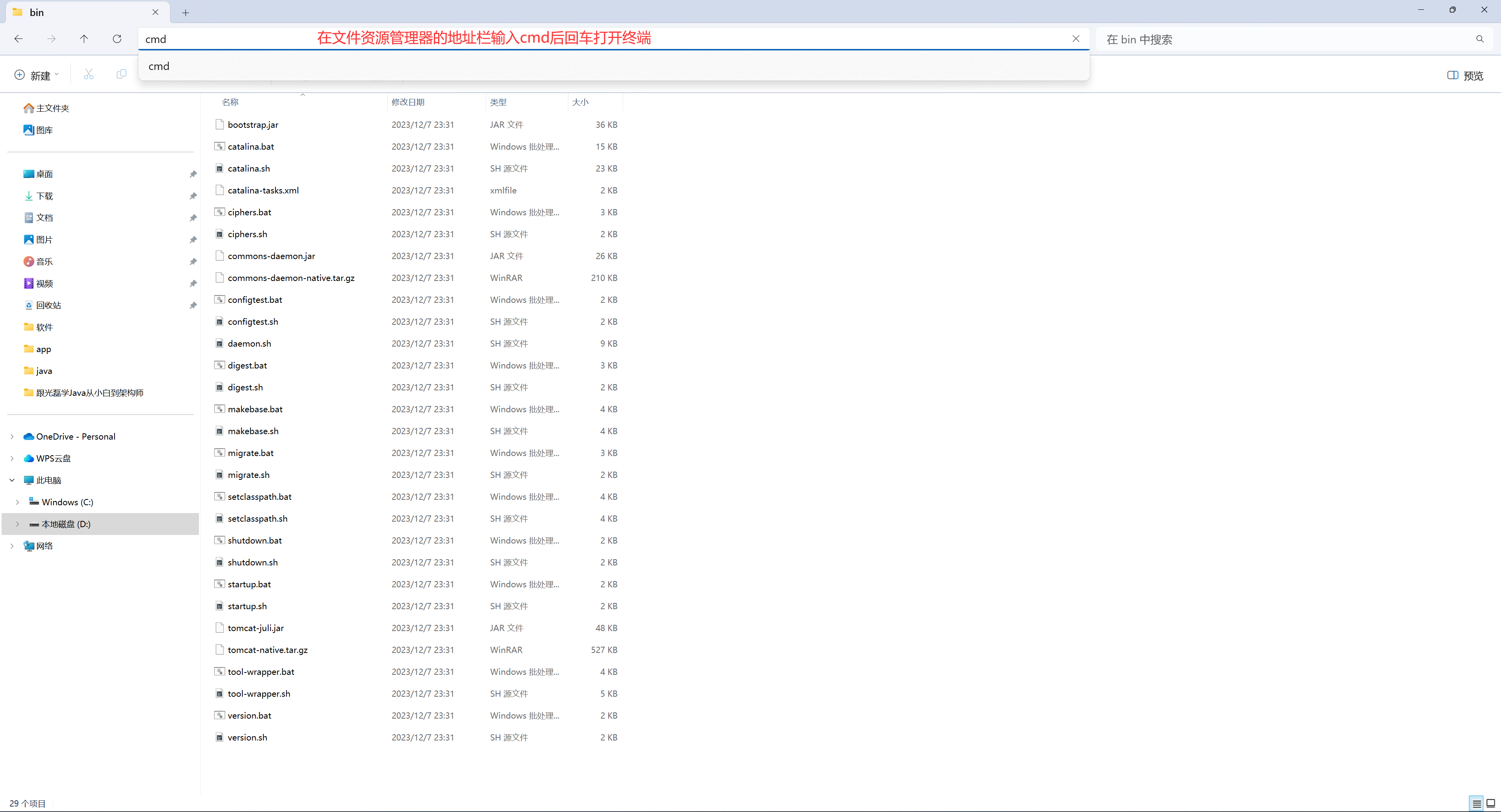1501x812 pixels.
Task: Sort by 大小 column header
Action: tap(580, 102)
